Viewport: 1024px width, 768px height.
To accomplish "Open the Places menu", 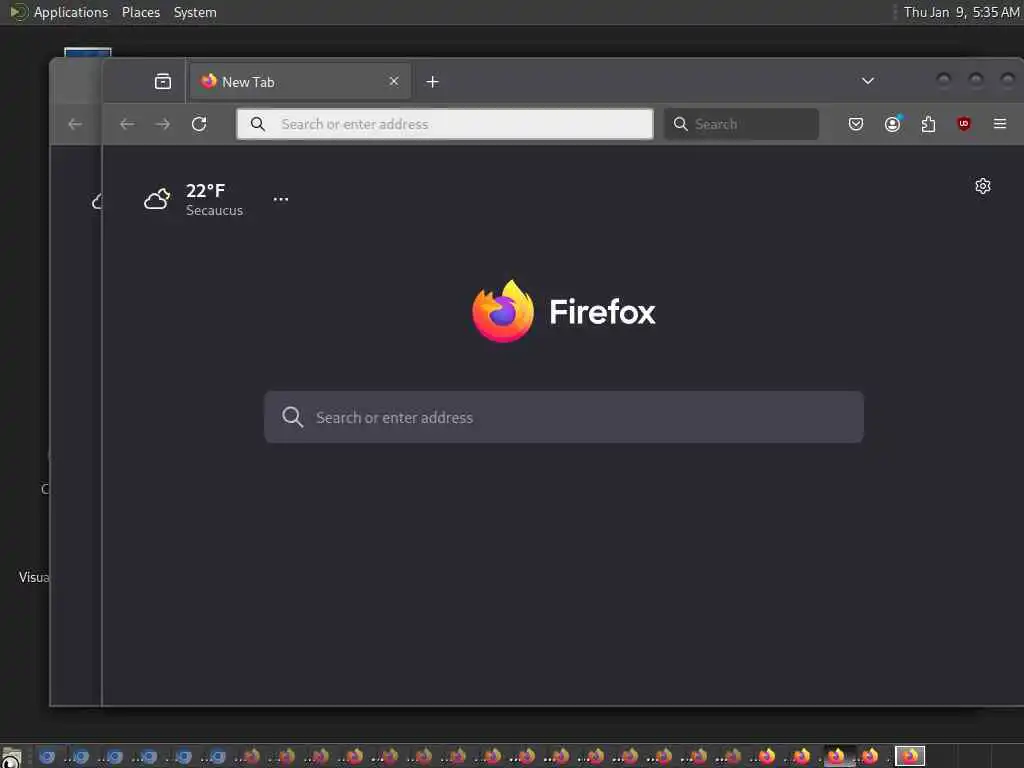I will 141,12.
